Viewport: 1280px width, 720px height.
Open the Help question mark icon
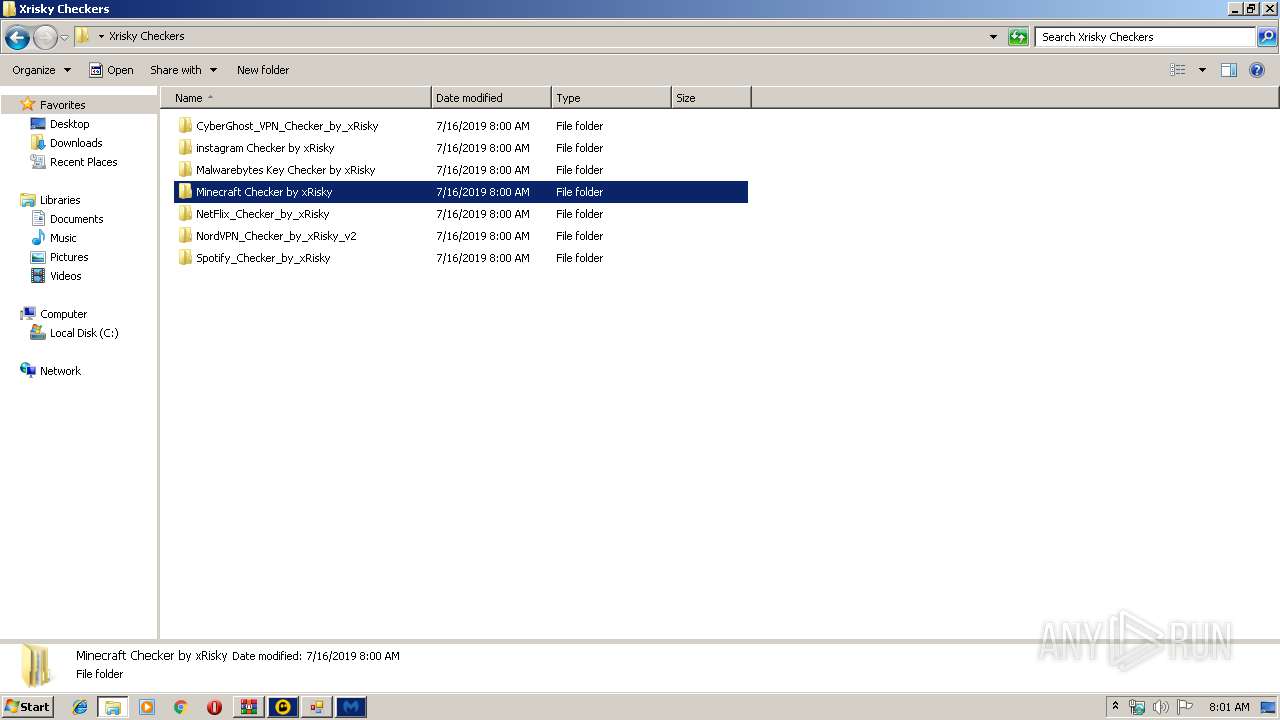(x=1258, y=70)
